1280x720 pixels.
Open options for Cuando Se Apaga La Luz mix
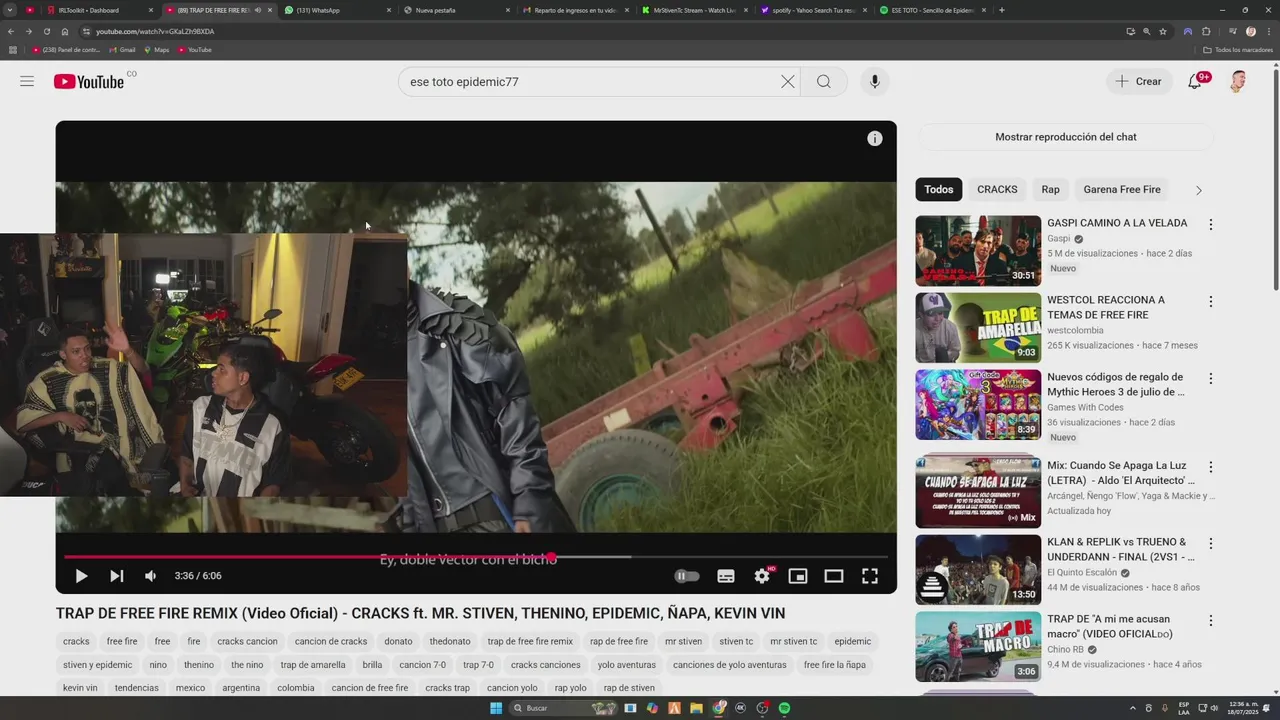(x=1210, y=467)
